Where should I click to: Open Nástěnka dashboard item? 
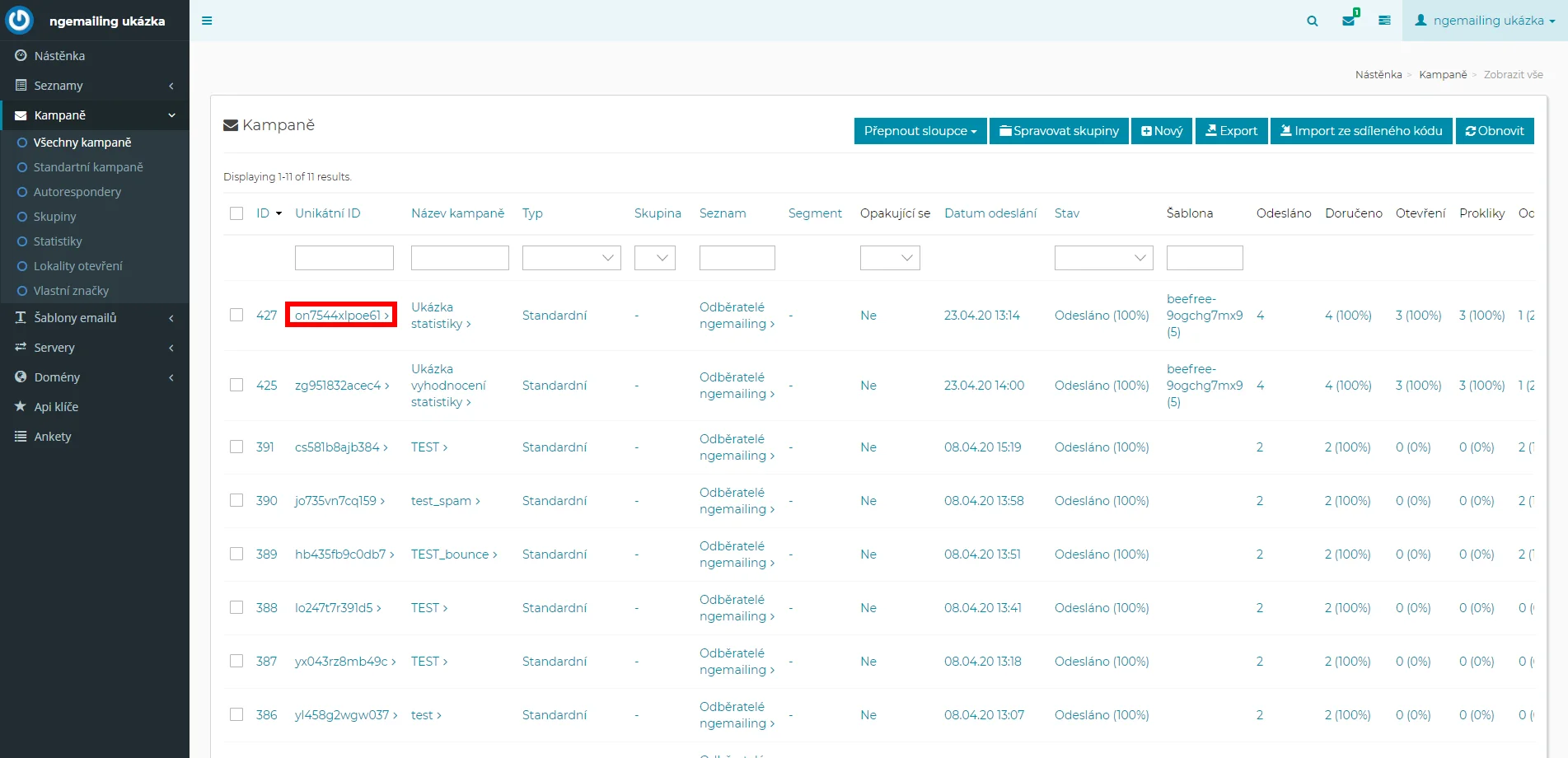point(59,56)
